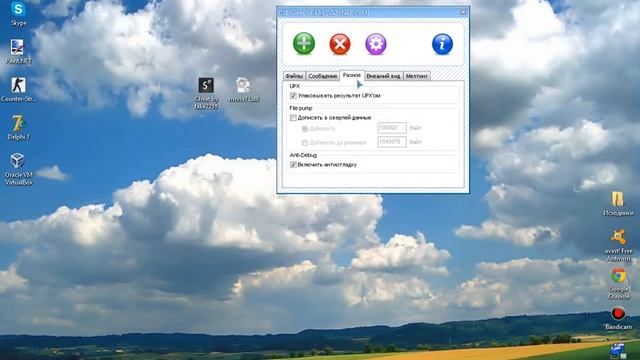Image resolution: width=640 pixels, height=360 pixels.
Task: Select the Разное tab
Action: [x=351, y=75]
